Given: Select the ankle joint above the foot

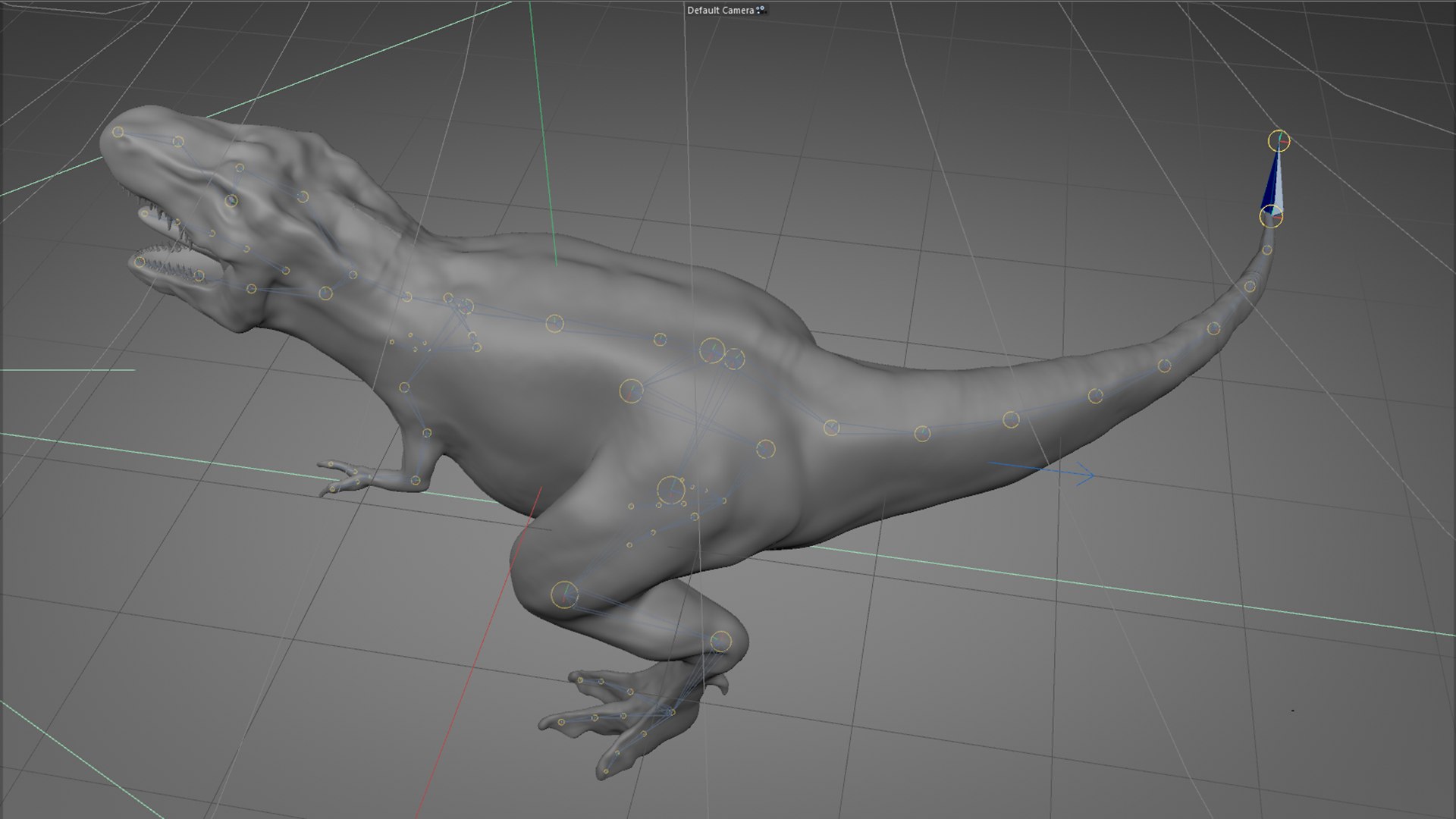Looking at the screenshot, I should (721, 642).
